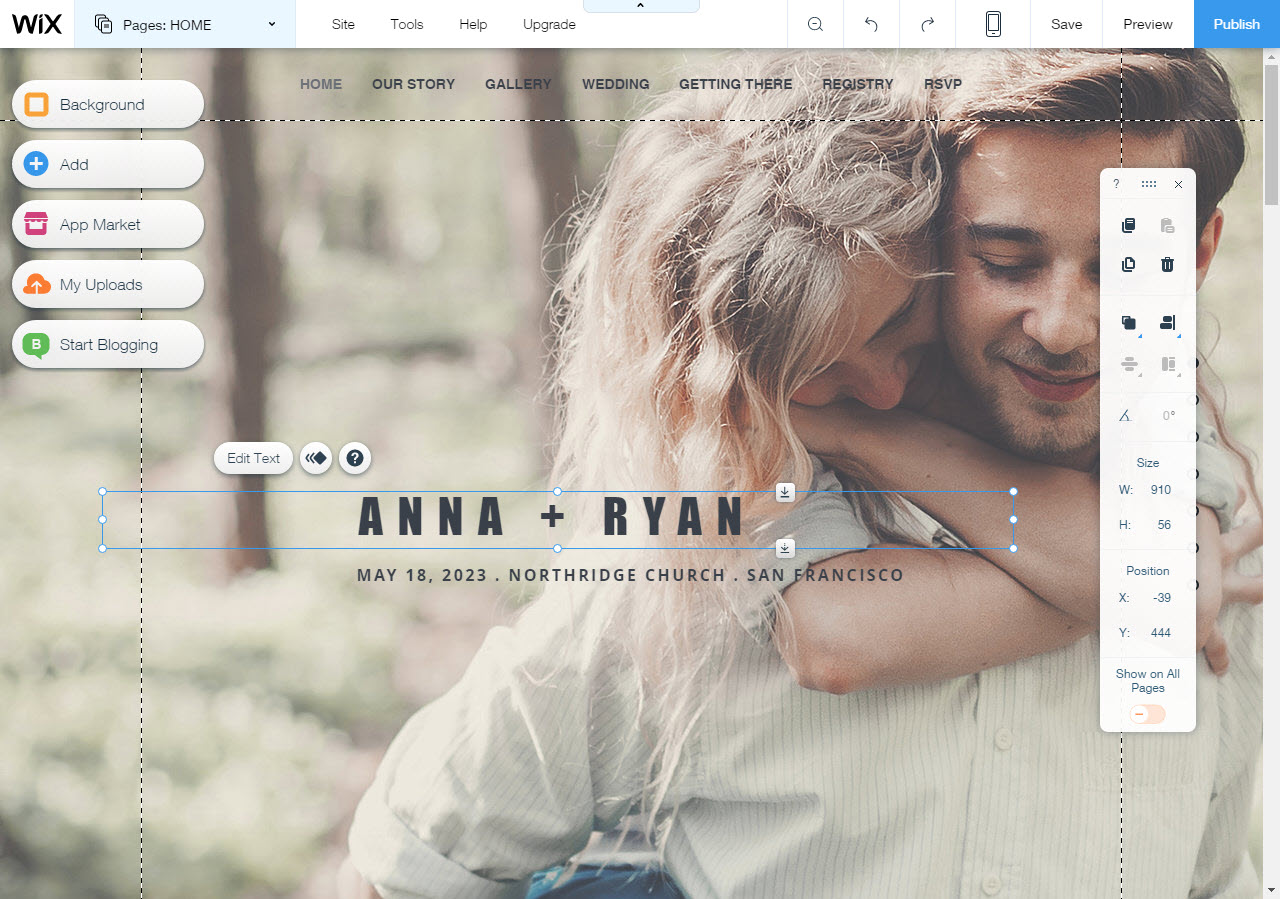Click the pink App Market store icon
Image resolution: width=1280 pixels, height=899 pixels.
coord(36,224)
